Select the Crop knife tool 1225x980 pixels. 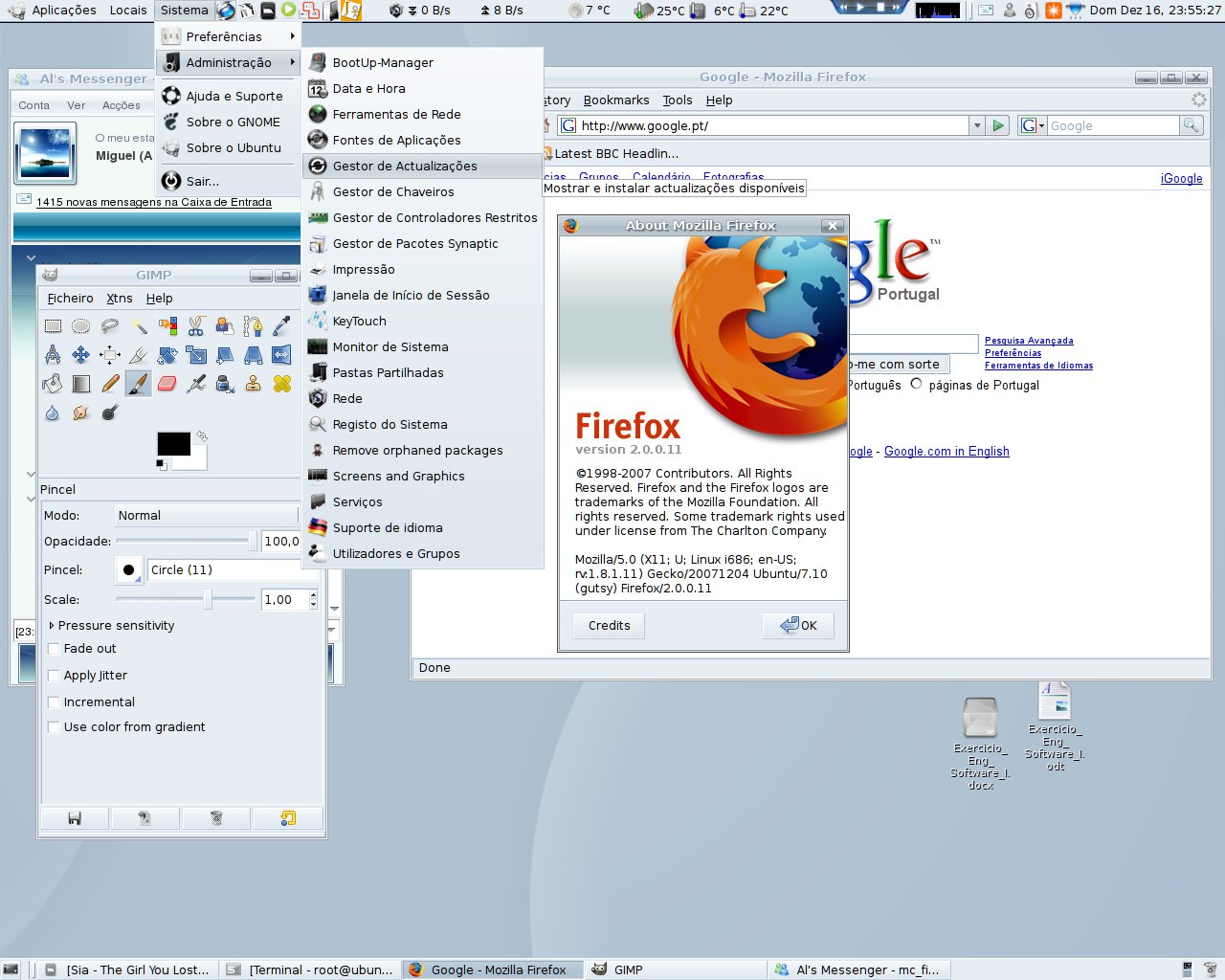coord(139,355)
